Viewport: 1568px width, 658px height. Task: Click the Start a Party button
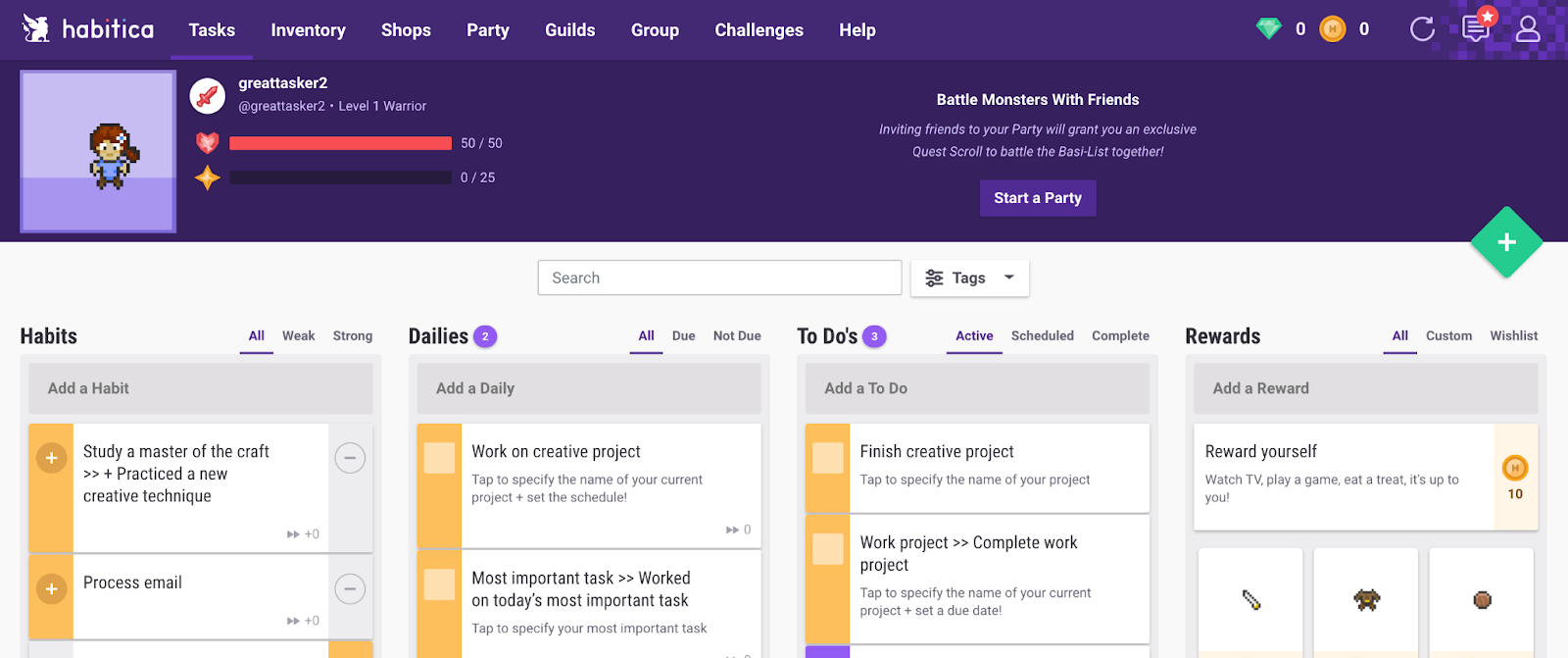1038,198
